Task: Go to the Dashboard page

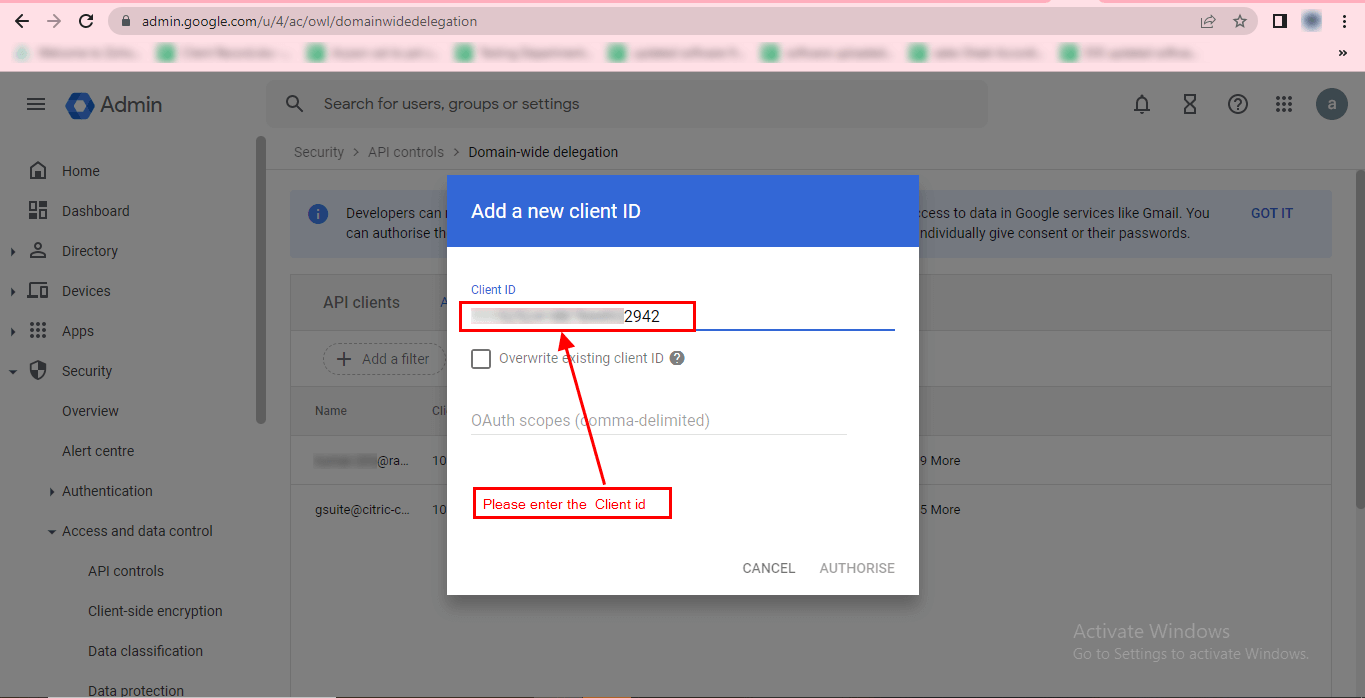Action: (96, 211)
